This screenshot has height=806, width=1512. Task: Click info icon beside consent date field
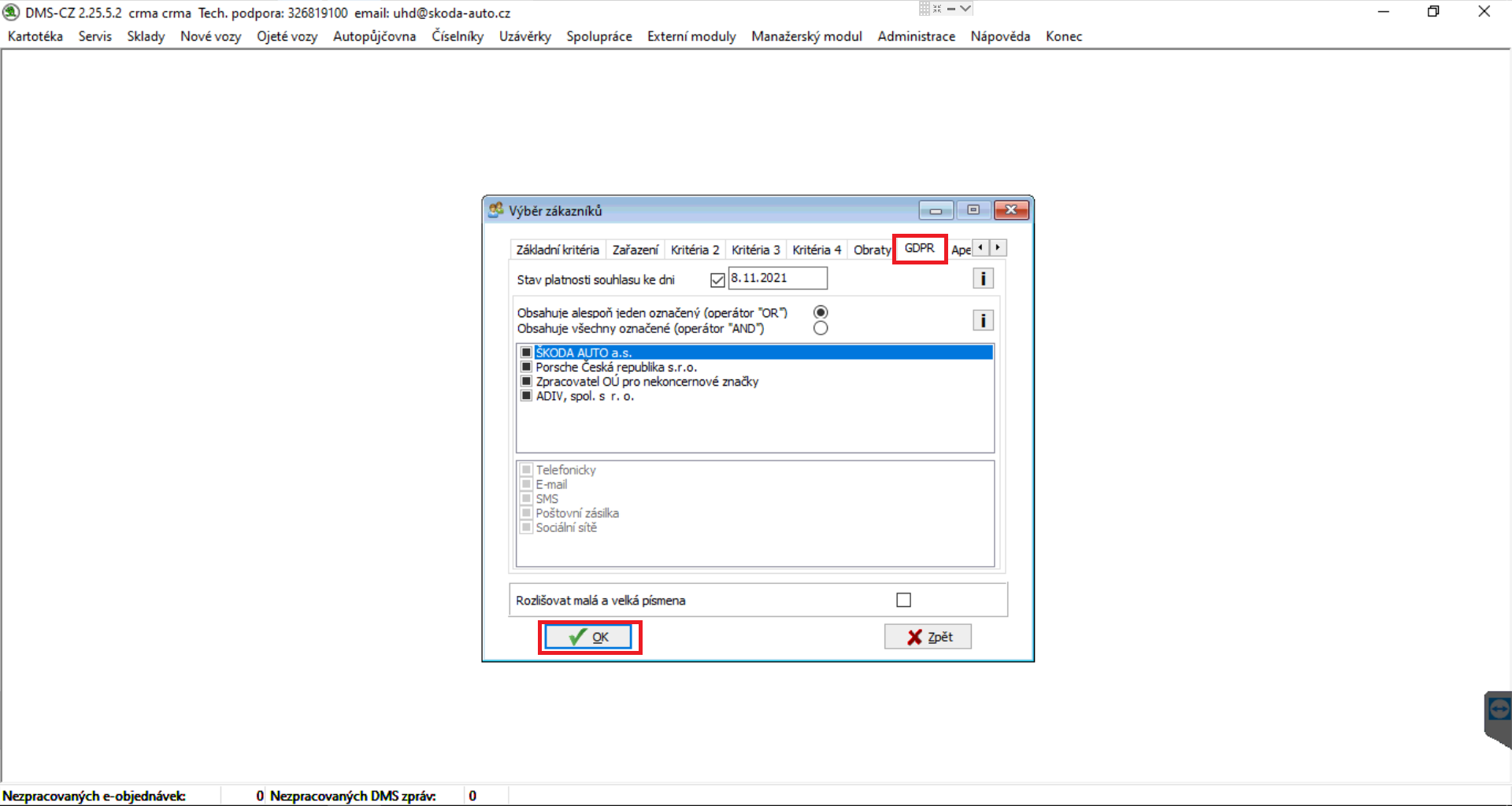982,279
